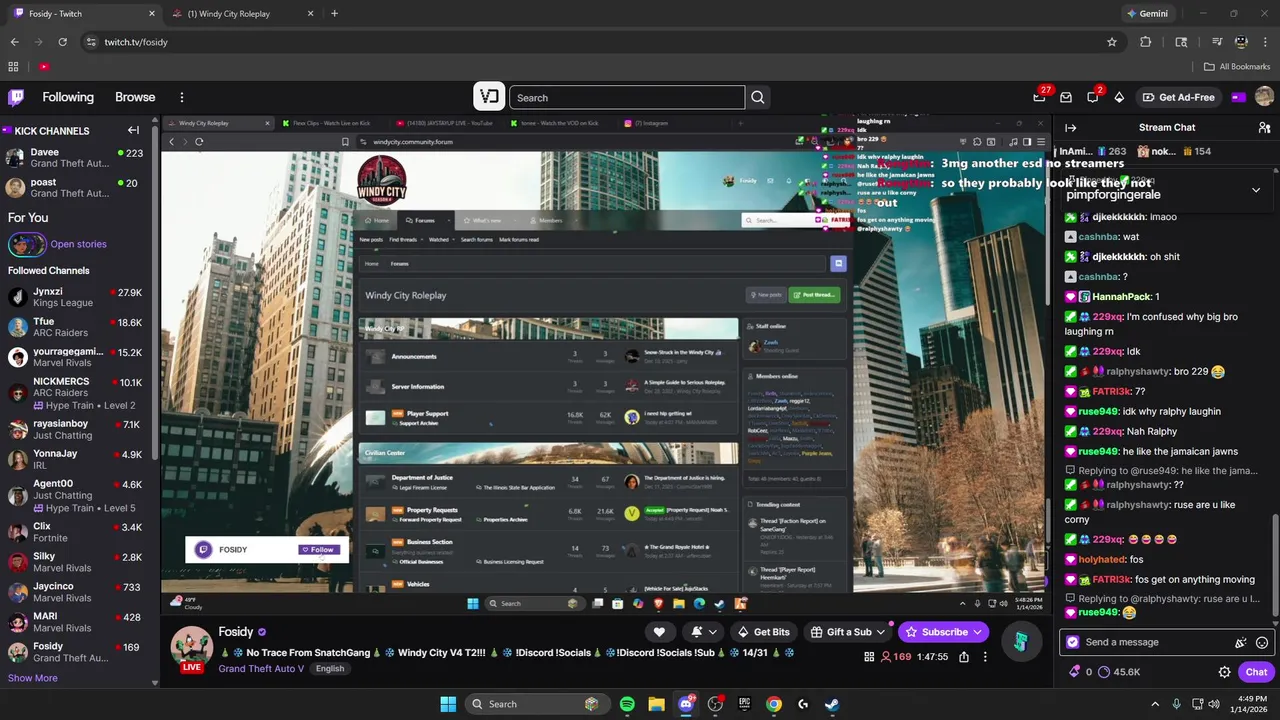1280x720 pixels.
Task: Open the Gemini button in Chrome
Action: coord(1147,14)
